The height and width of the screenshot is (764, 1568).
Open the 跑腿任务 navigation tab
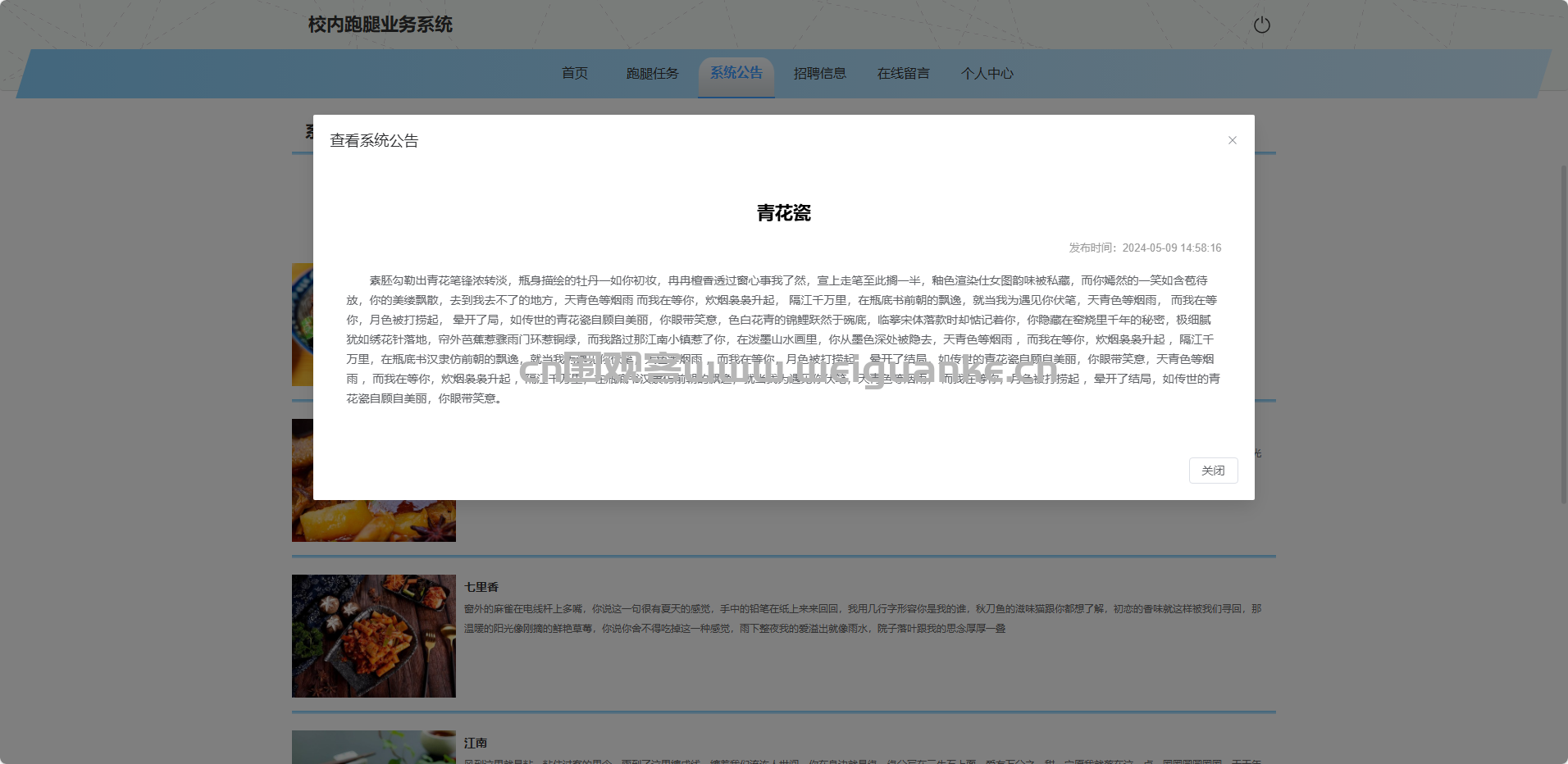click(652, 74)
